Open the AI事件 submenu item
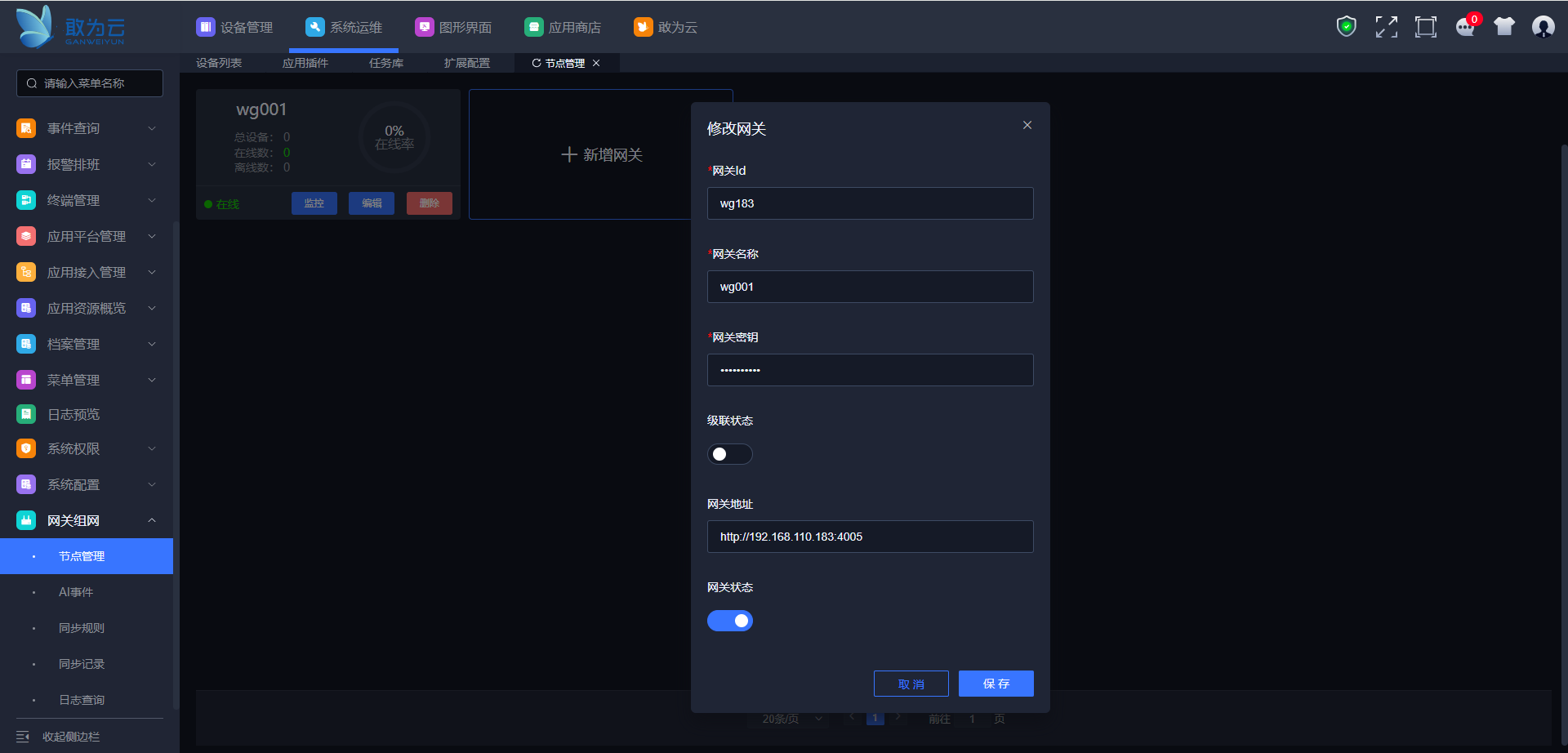The width and height of the screenshot is (1568, 753). pyautogui.click(x=87, y=592)
